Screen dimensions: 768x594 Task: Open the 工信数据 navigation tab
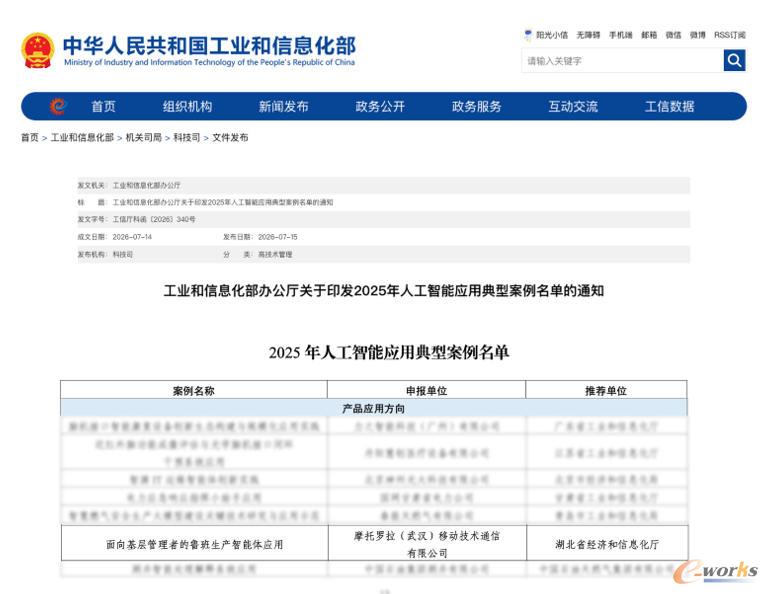(x=670, y=106)
